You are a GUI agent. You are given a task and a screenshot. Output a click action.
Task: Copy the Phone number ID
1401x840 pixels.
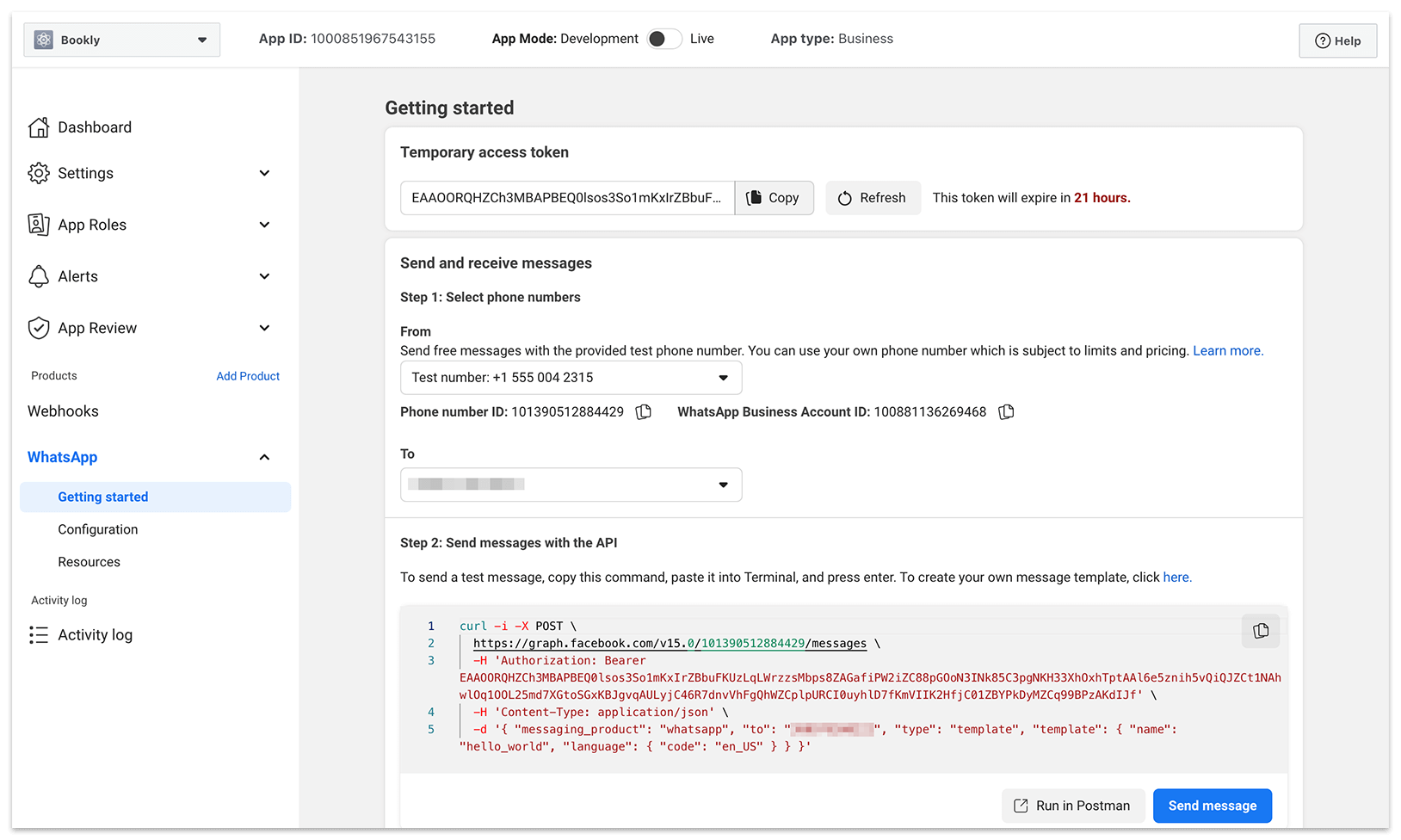click(644, 412)
